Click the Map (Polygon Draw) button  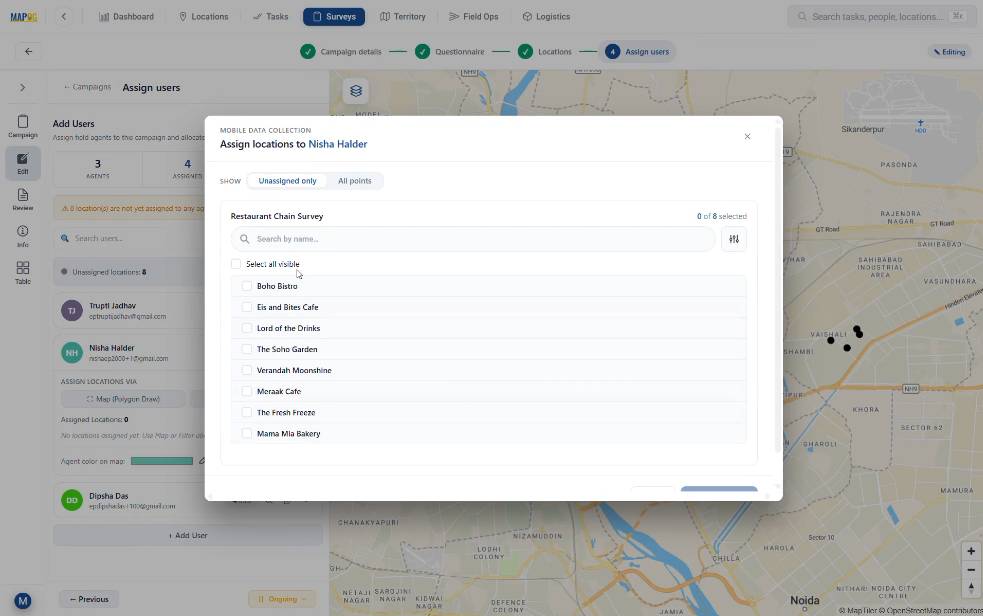point(123,399)
